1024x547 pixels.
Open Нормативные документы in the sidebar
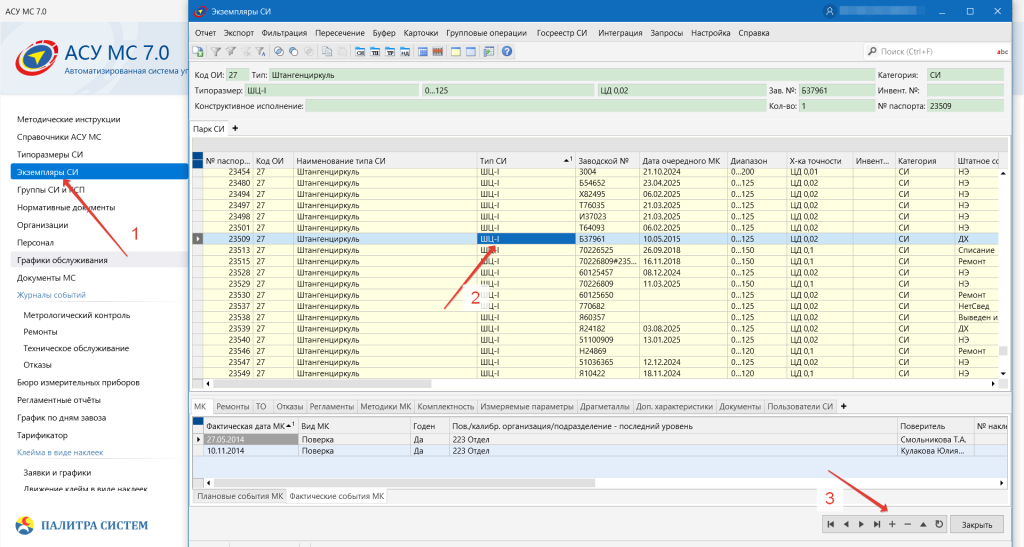click(66, 208)
